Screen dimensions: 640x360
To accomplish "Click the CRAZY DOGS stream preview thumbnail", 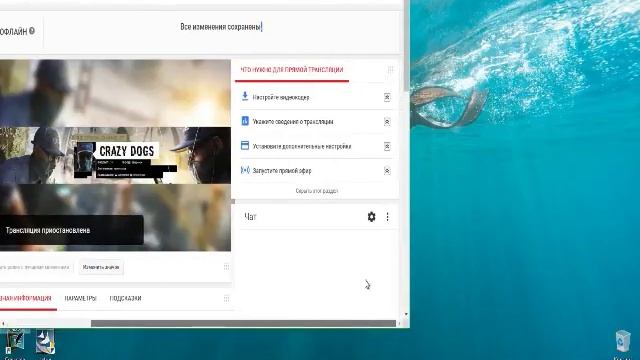I will tap(115, 156).
